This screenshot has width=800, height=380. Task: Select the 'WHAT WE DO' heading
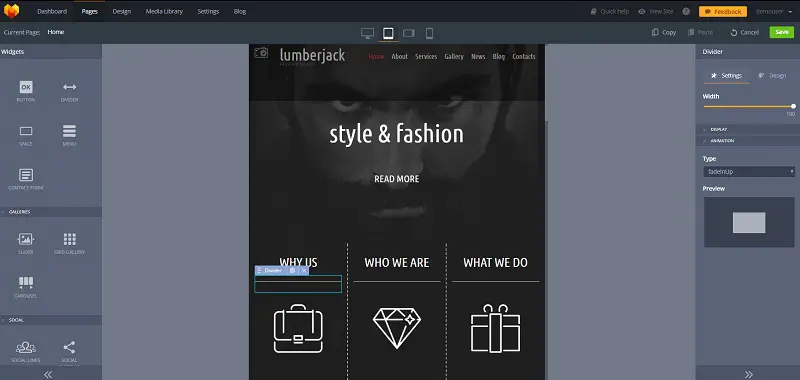click(x=495, y=263)
